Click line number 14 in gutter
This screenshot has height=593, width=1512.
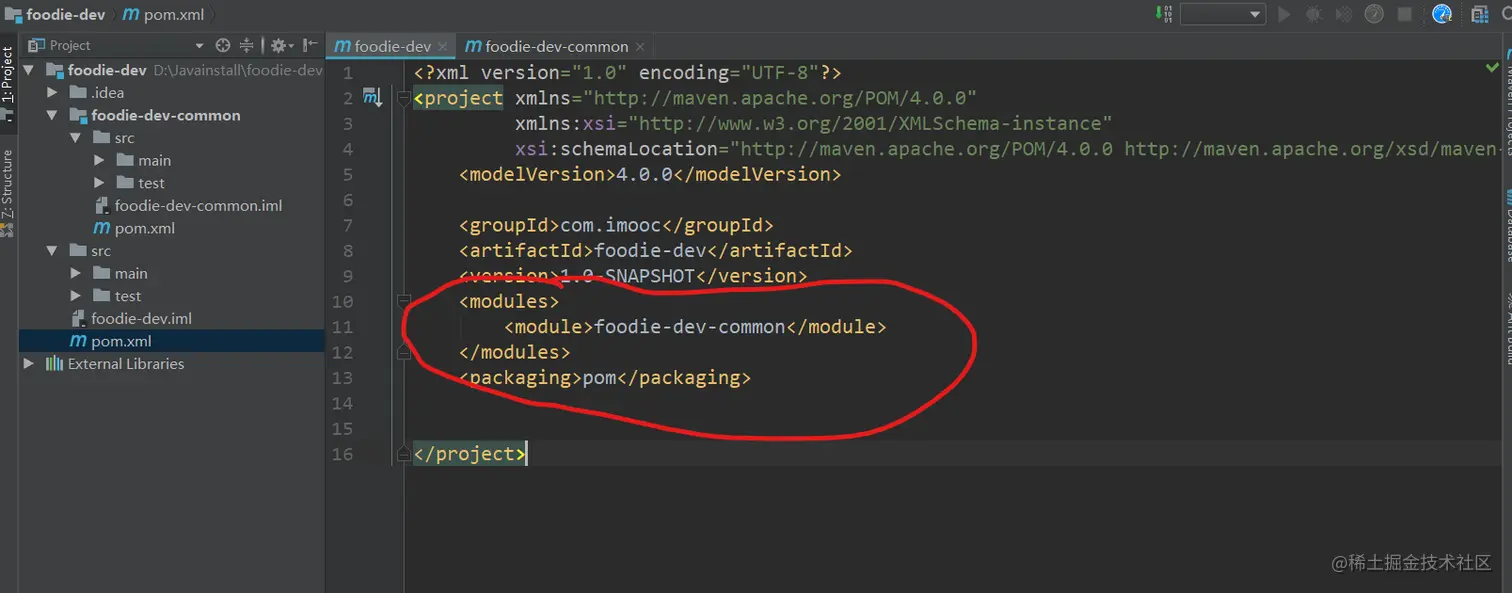(342, 403)
